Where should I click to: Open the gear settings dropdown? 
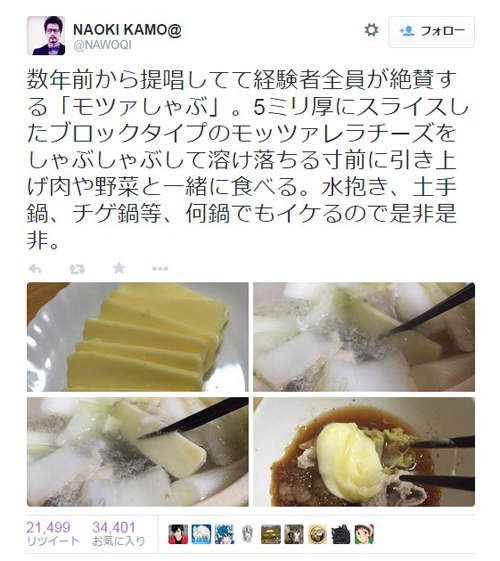tap(371, 30)
